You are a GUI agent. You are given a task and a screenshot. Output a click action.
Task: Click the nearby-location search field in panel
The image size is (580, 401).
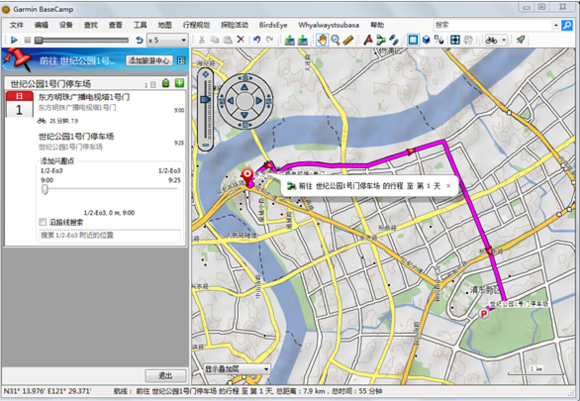pos(109,235)
